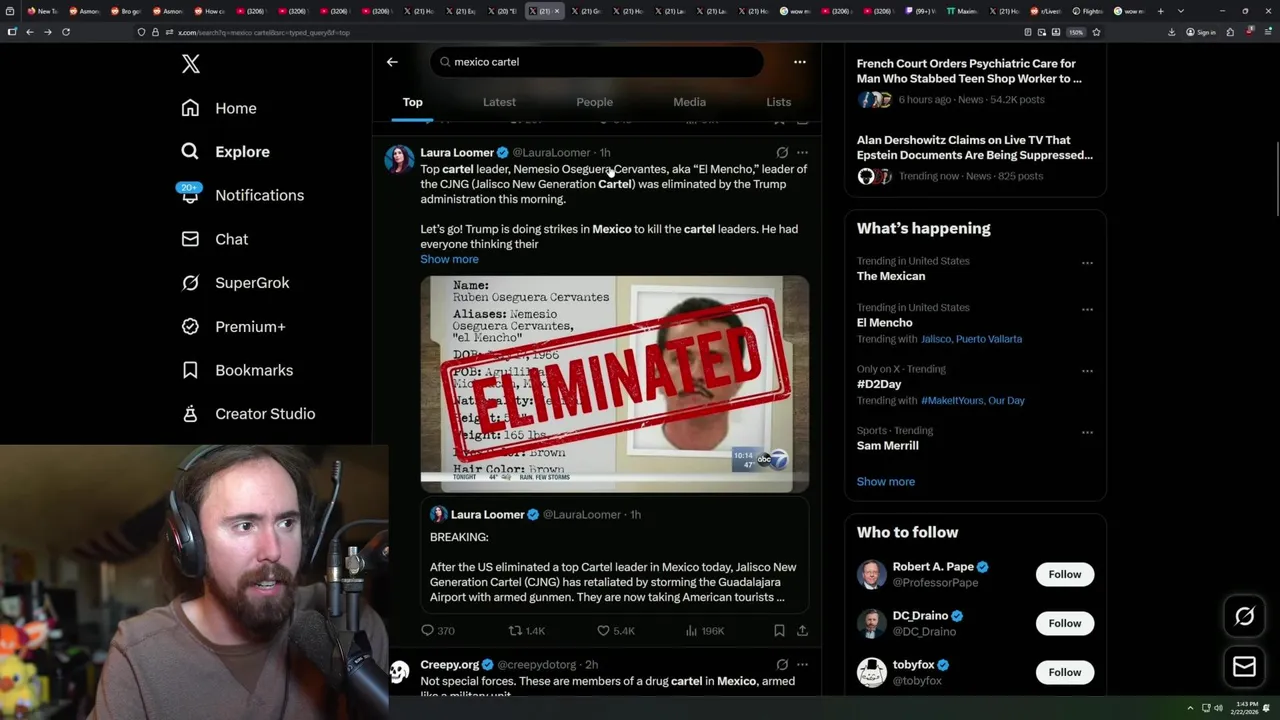Open more options for #D2Day trend
Image resolution: width=1280 pixels, height=720 pixels.
[x=1087, y=371]
